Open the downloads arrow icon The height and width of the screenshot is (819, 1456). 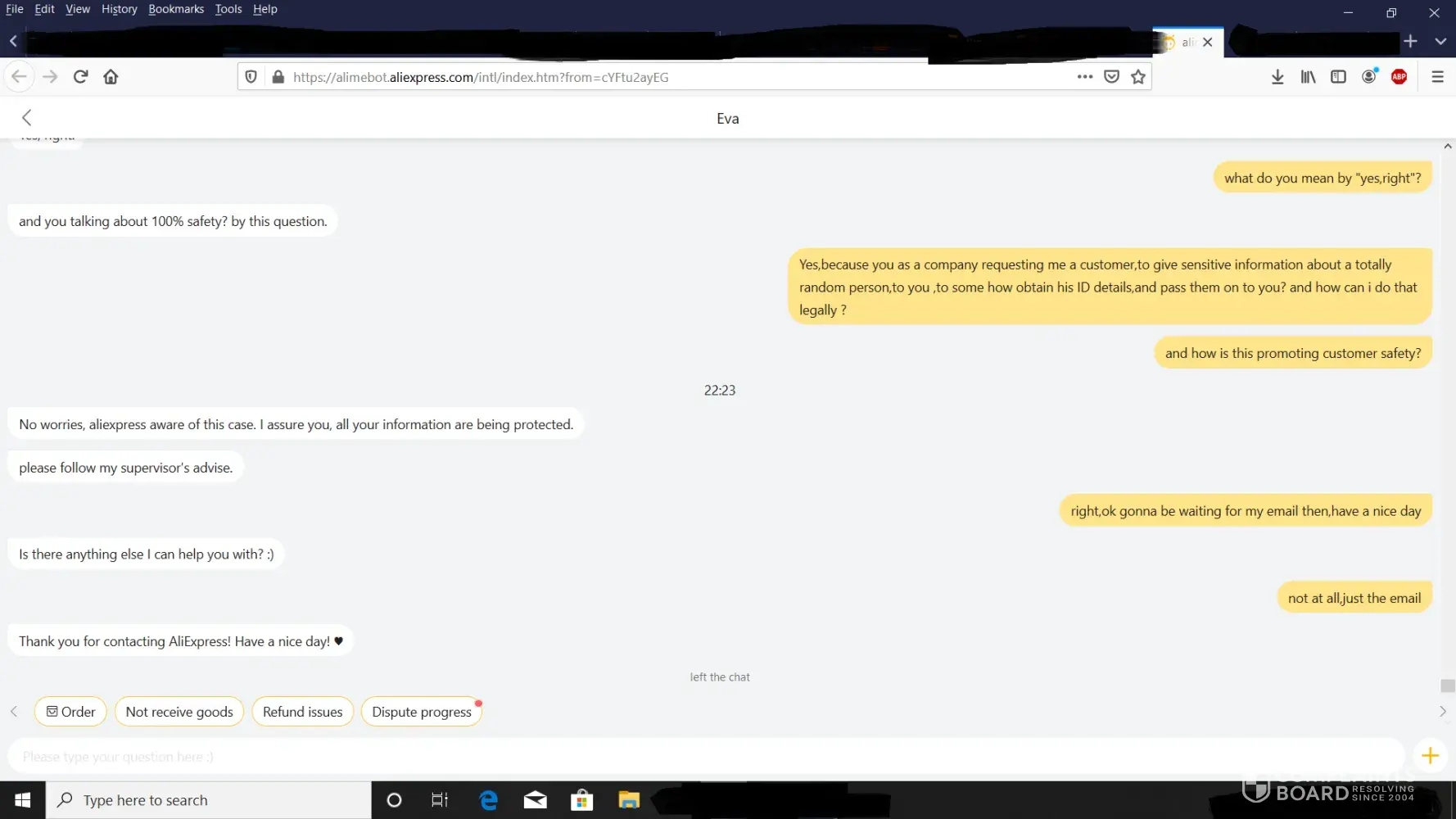[x=1277, y=77]
